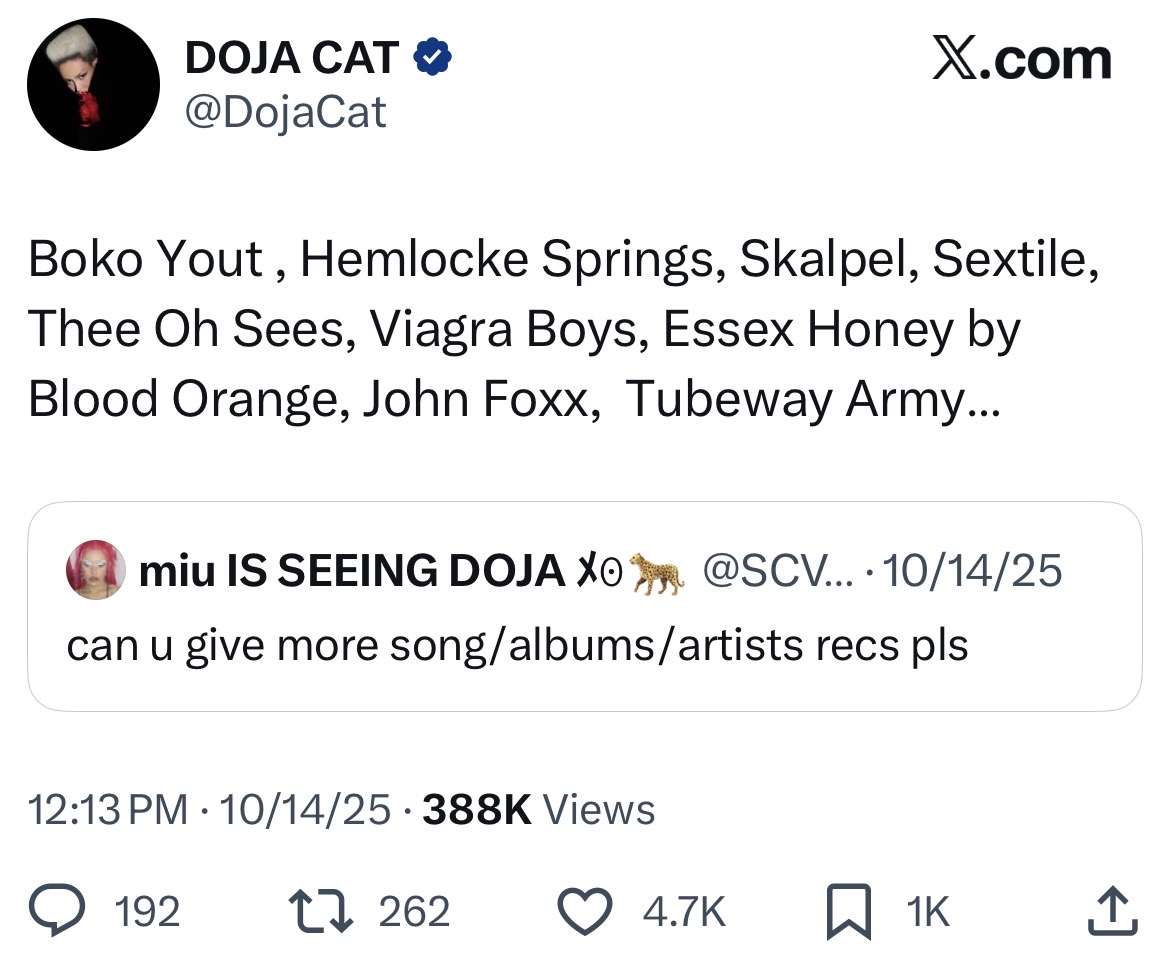This screenshot has height=975, width=1170.
Task: View the 388K Views analytics
Action: coord(539,809)
